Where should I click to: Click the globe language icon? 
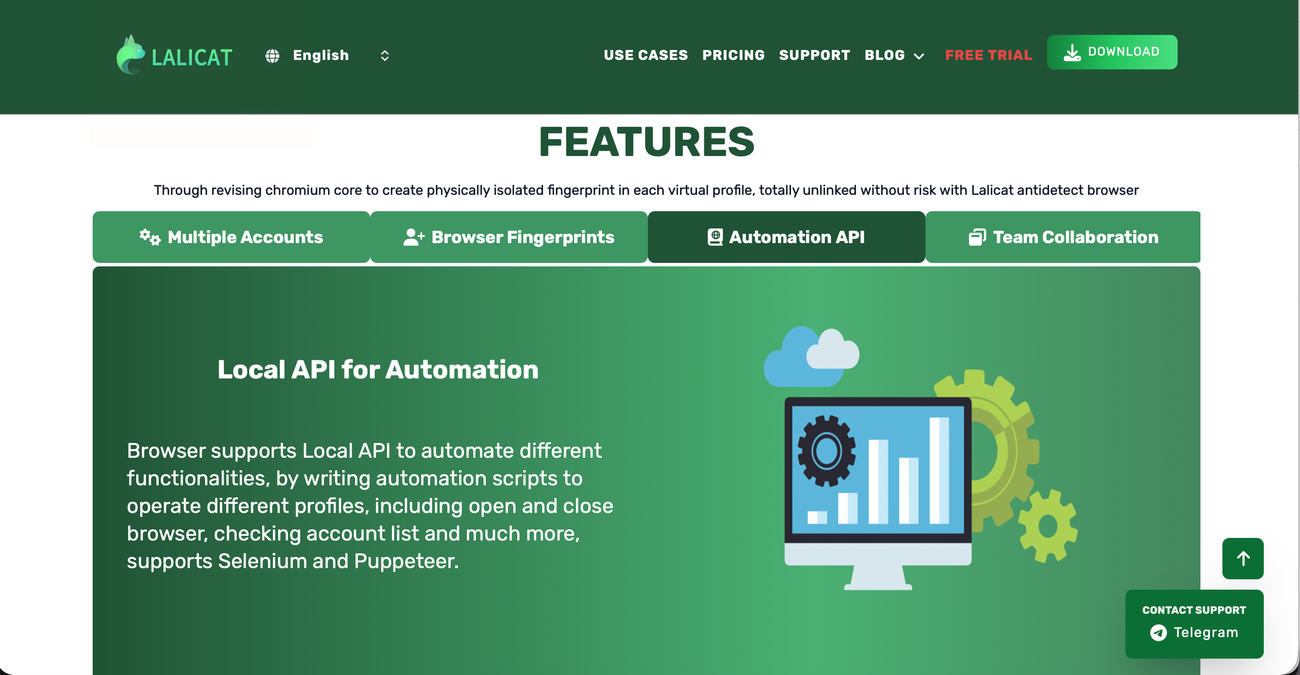click(272, 56)
